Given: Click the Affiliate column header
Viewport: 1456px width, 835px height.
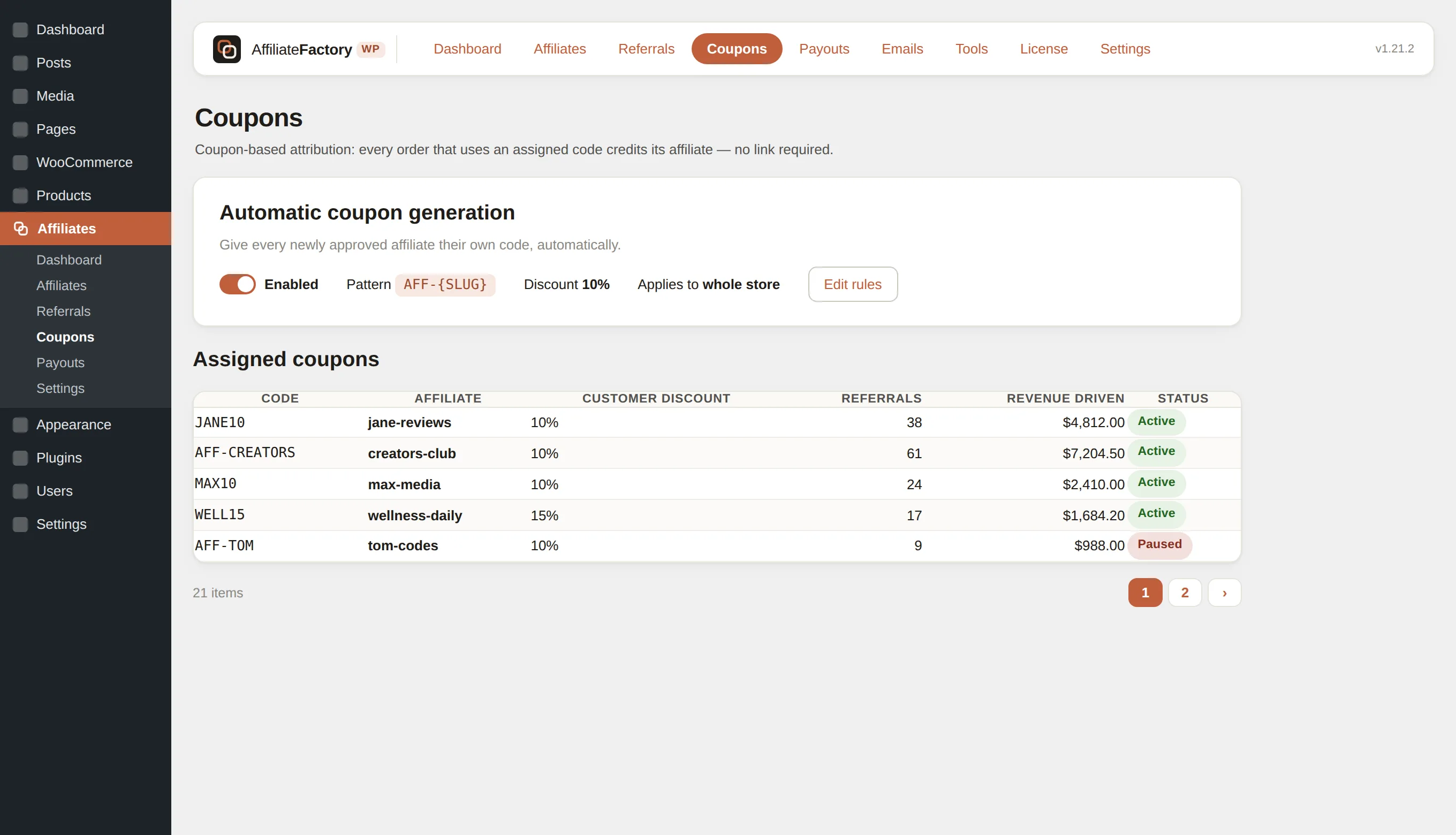Looking at the screenshot, I should [448, 399].
